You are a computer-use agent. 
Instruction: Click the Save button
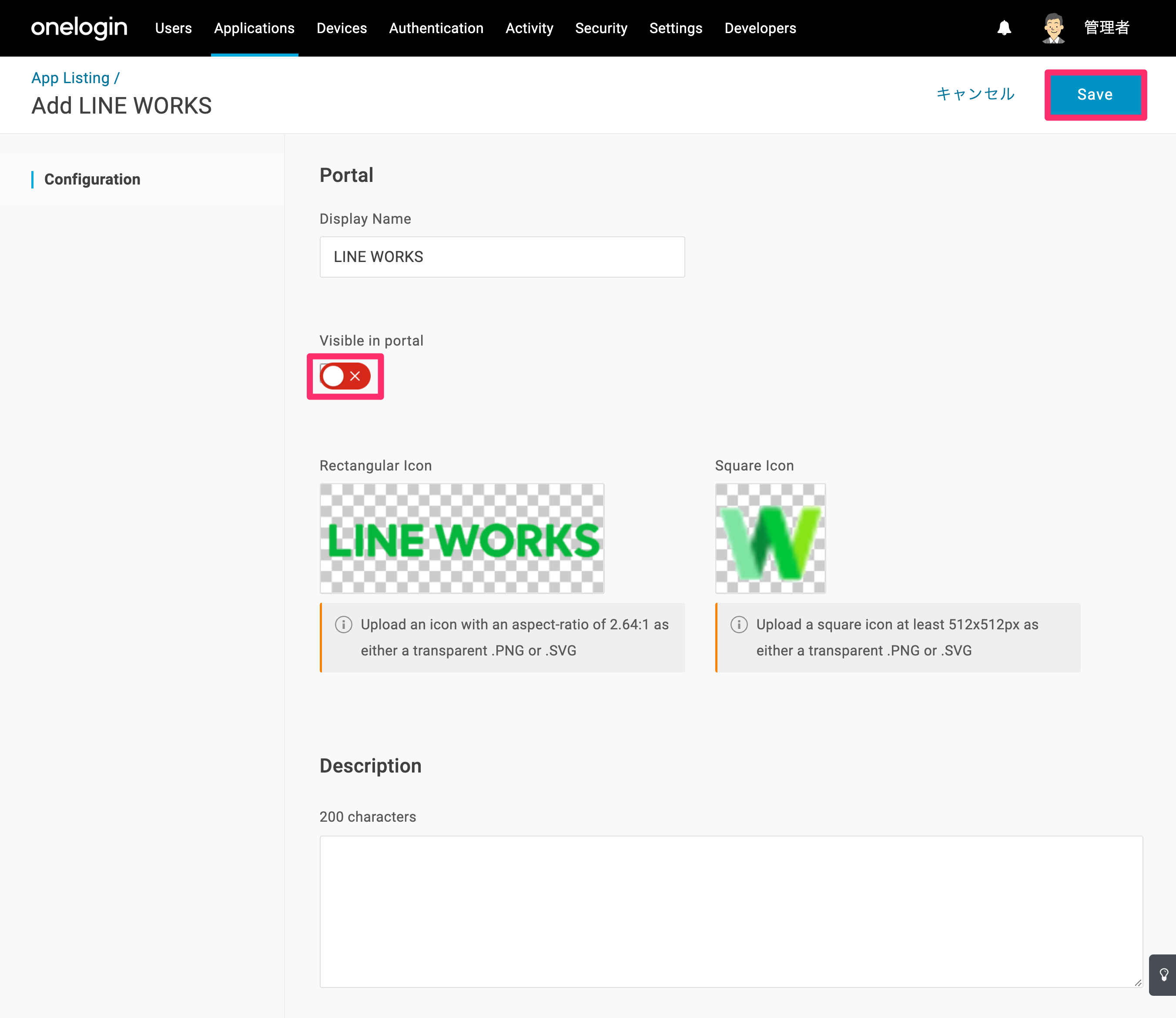(x=1096, y=94)
